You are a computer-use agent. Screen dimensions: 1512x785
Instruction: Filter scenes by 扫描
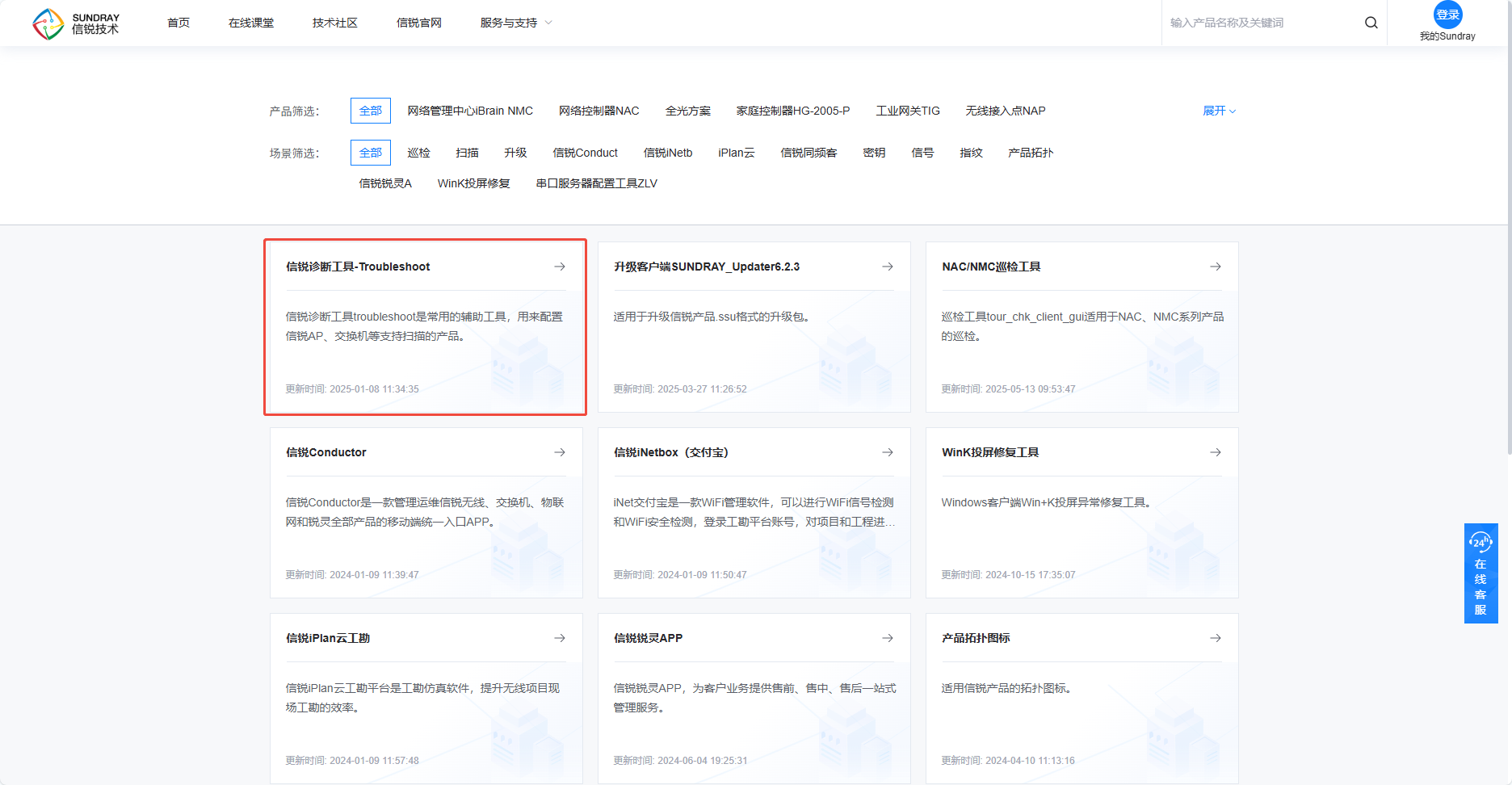(x=467, y=153)
